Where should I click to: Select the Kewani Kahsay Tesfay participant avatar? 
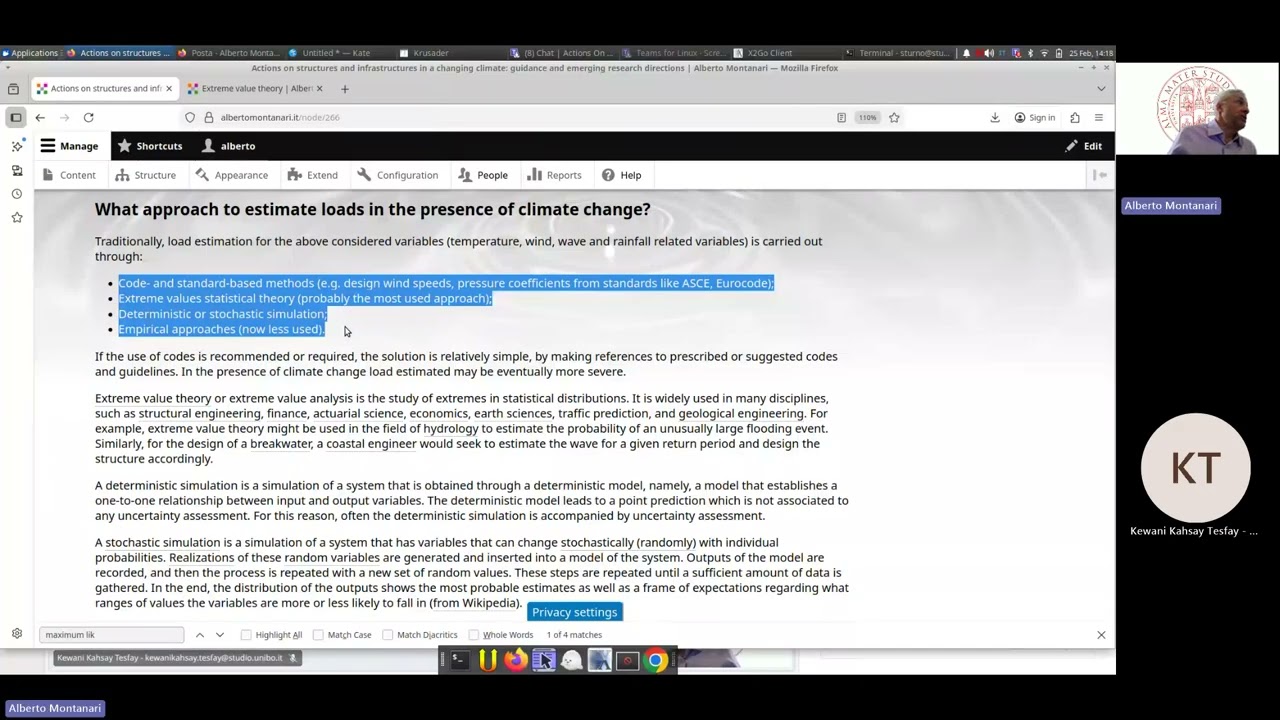point(1196,468)
